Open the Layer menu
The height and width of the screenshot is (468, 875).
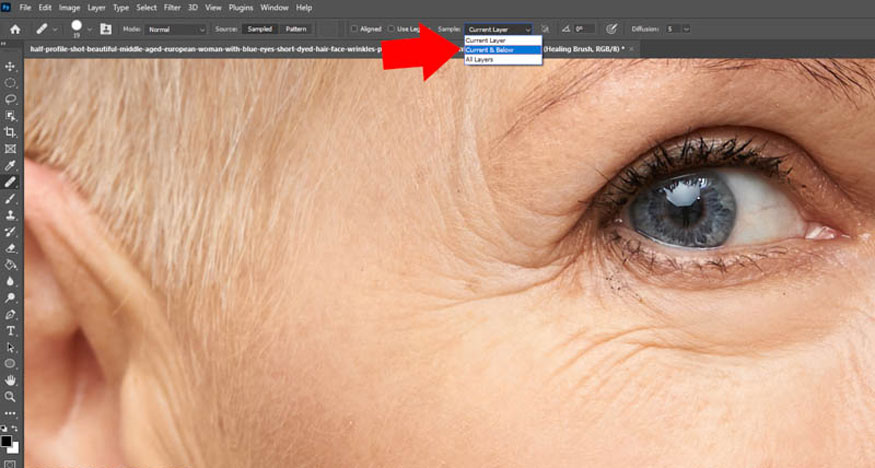pos(96,8)
